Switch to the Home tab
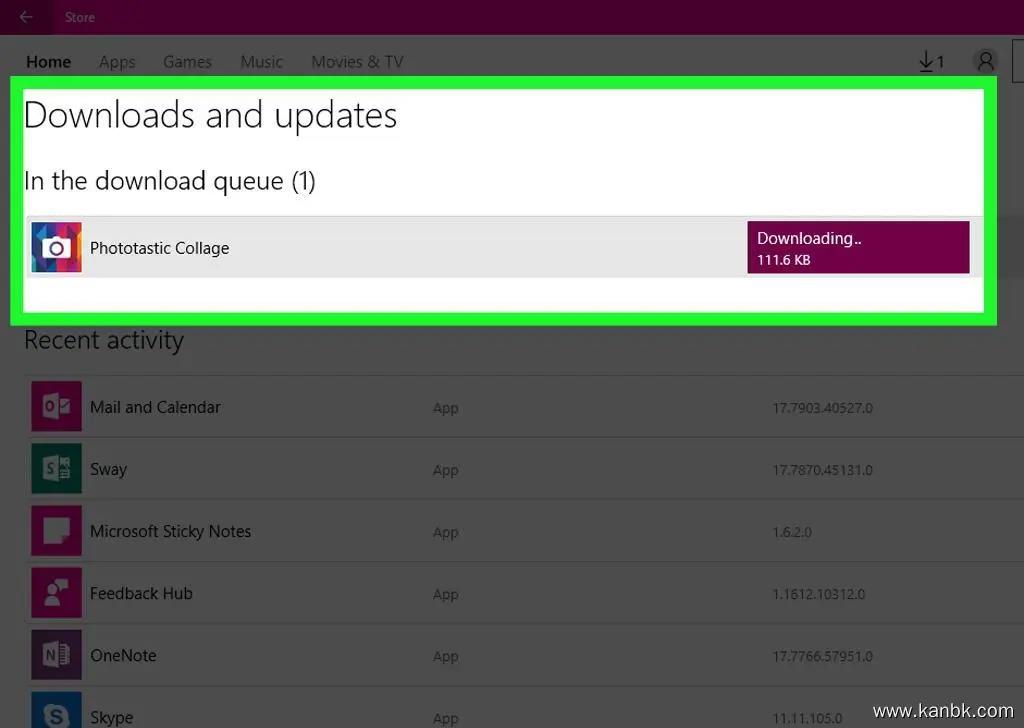 [48, 62]
